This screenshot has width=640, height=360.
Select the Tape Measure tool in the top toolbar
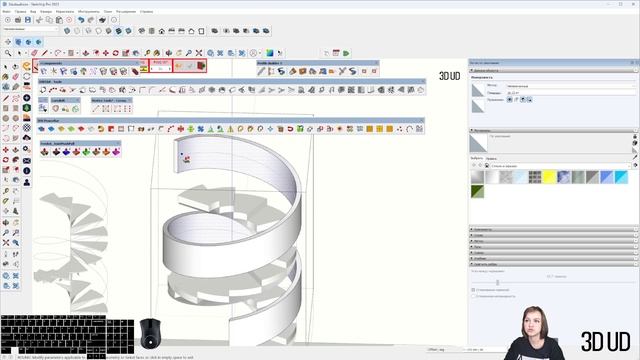coord(147,53)
